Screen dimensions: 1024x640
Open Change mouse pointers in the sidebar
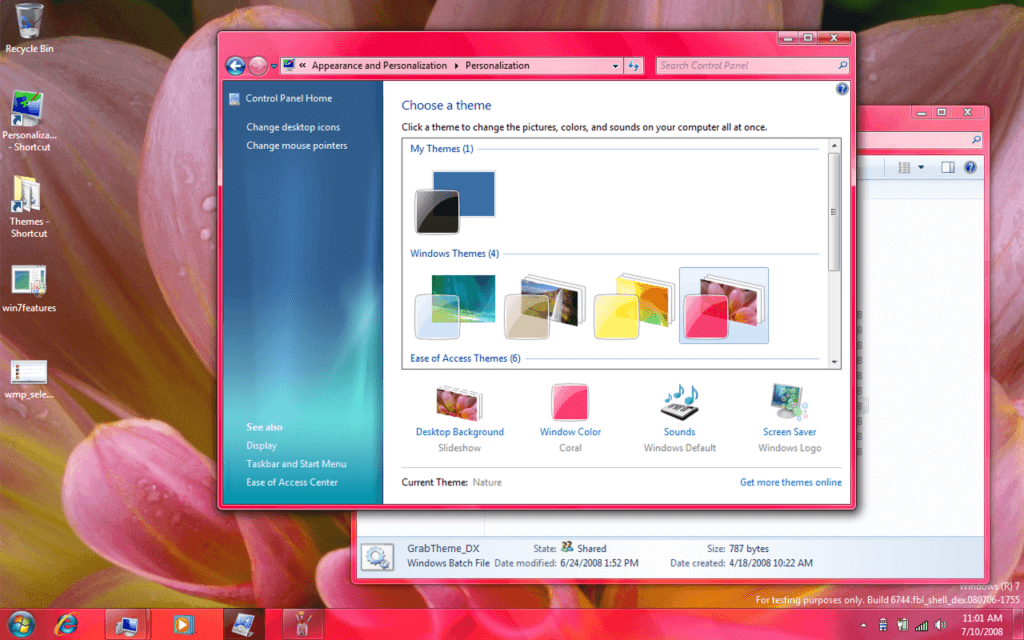[x=297, y=145]
